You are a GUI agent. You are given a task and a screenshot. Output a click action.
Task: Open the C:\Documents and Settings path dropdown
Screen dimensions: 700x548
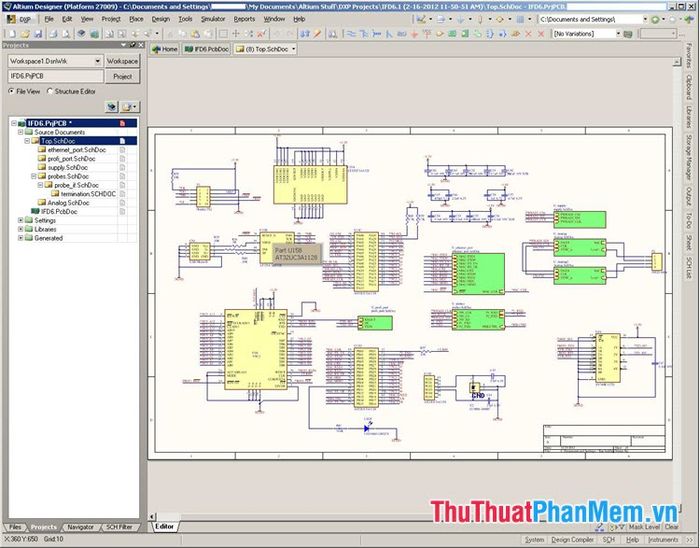point(645,20)
